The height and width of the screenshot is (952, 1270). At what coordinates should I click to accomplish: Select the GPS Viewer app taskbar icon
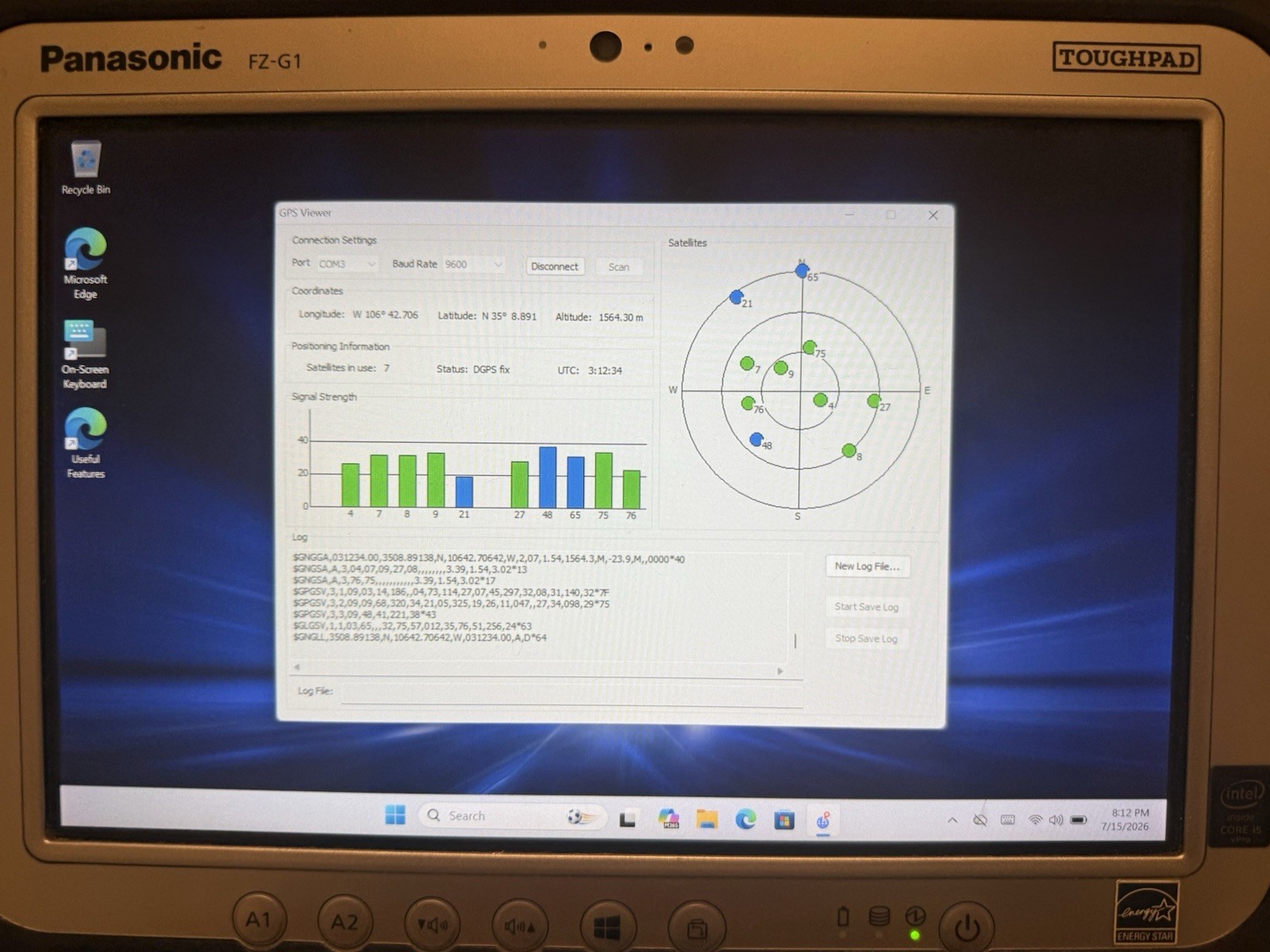823,820
